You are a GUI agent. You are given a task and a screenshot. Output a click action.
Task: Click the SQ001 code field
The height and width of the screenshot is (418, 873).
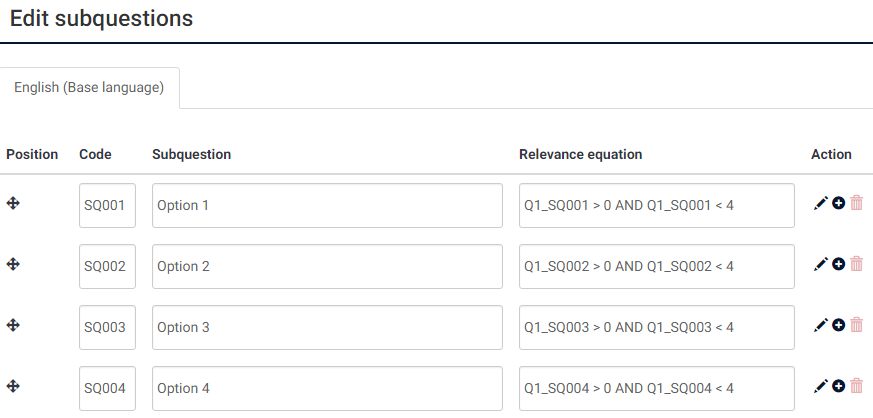pyautogui.click(x=107, y=206)
